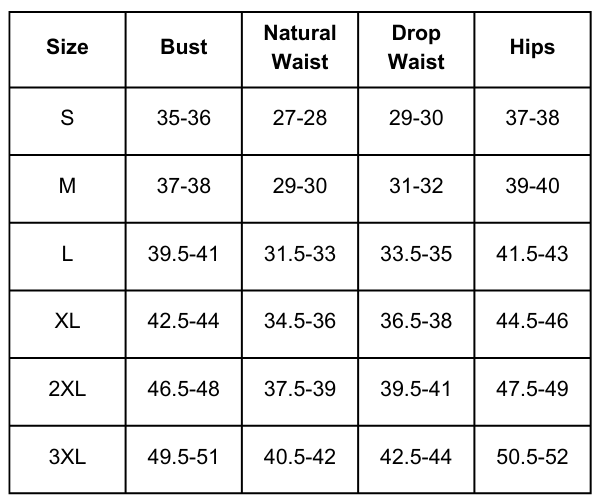The height and width of the screenshot is (500, 600).
Task: Click the Hips column header
Action: pyautogui.click(x=532, y=47)
